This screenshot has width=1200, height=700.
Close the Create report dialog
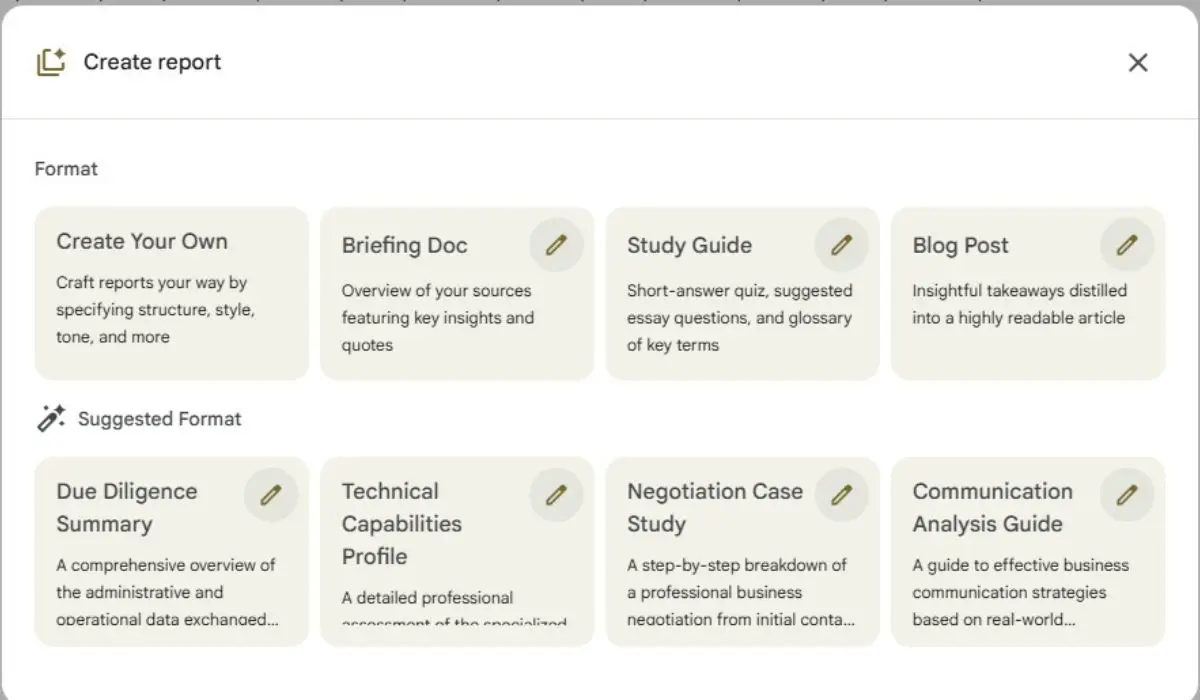1138,62
